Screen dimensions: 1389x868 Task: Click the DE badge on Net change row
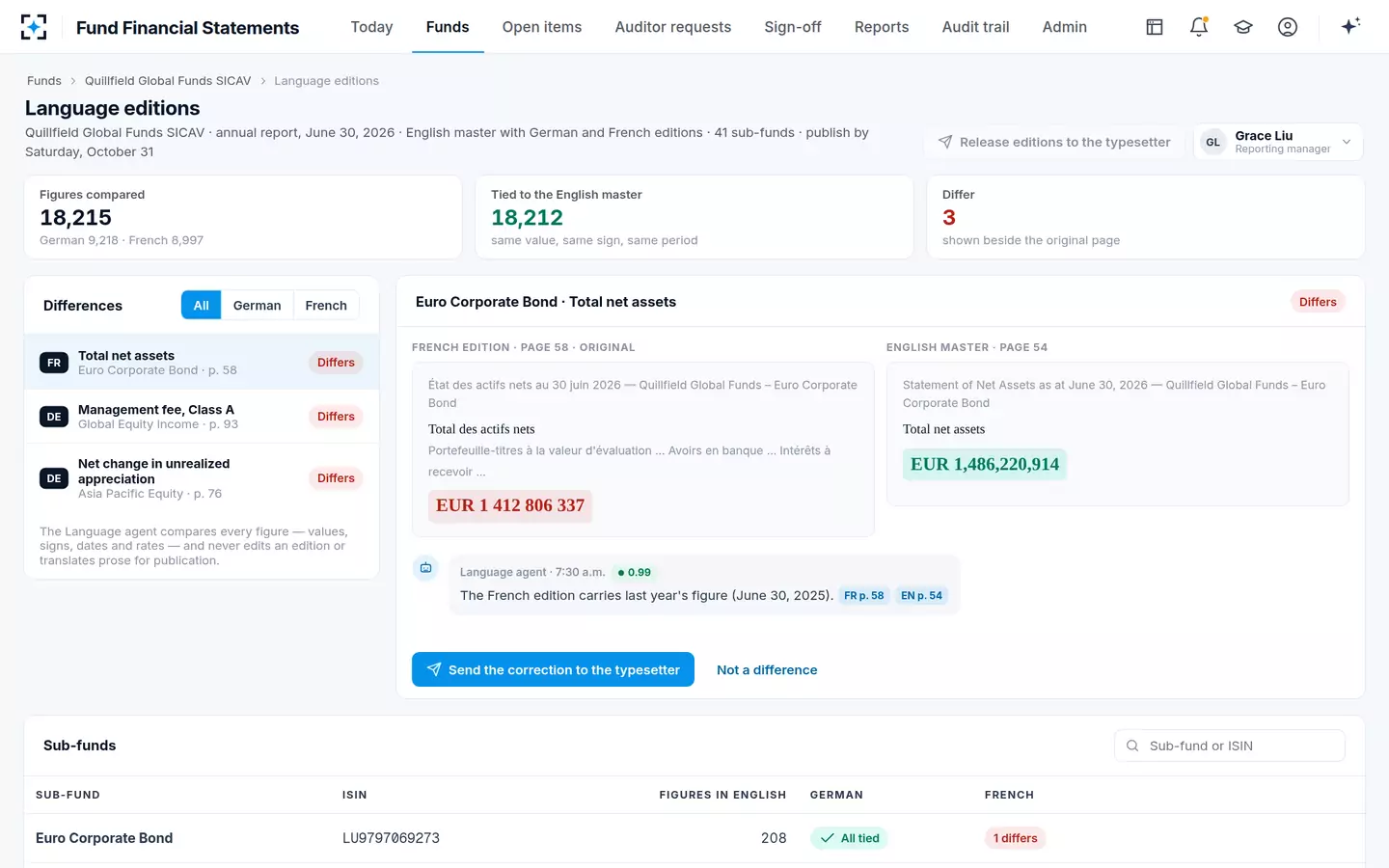54,478
